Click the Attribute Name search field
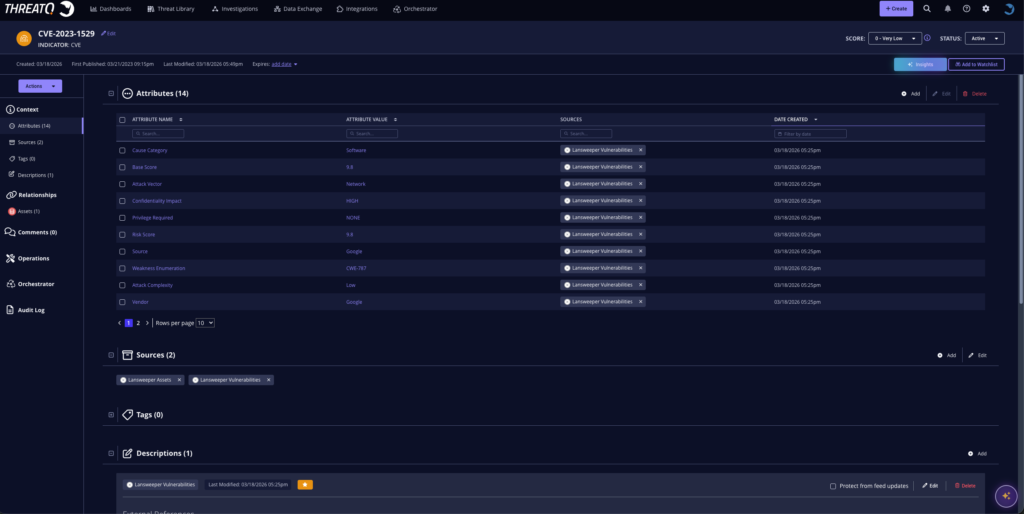1024x514 pixels. (158, 133)
